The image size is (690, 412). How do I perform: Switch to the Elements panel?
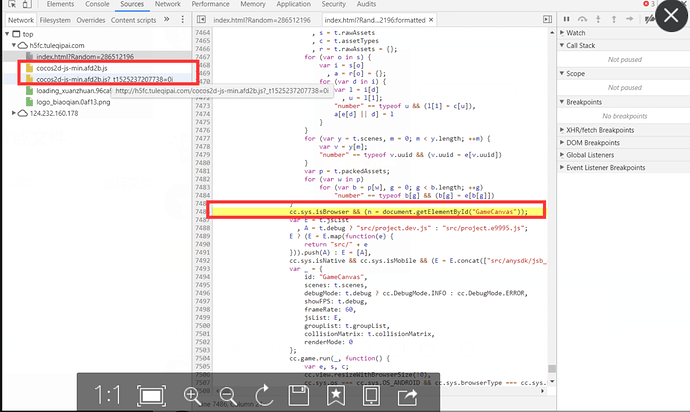tap(60, 4)
